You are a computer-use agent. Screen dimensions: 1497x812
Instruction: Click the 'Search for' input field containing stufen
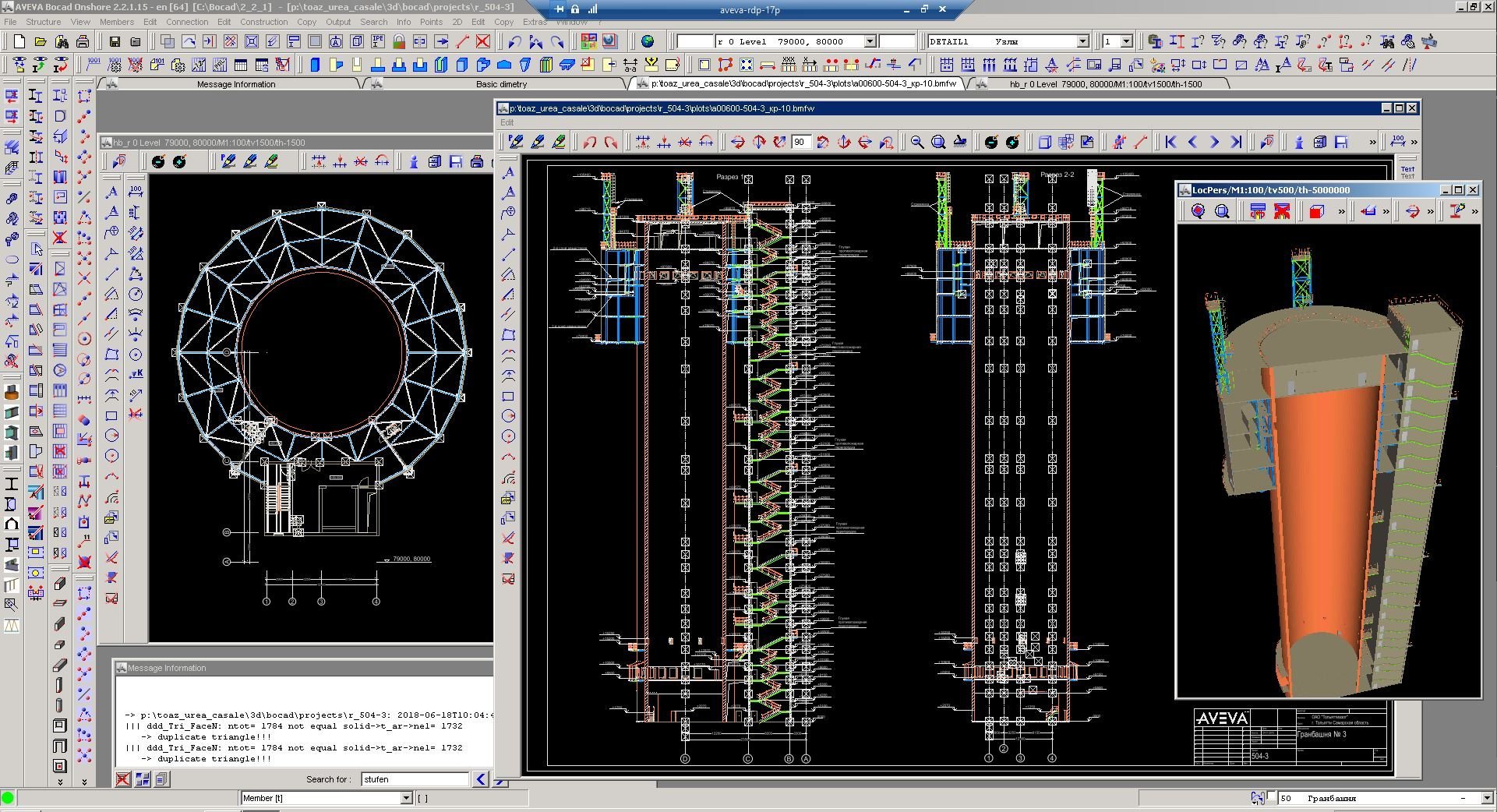click(x=415, y=778)
